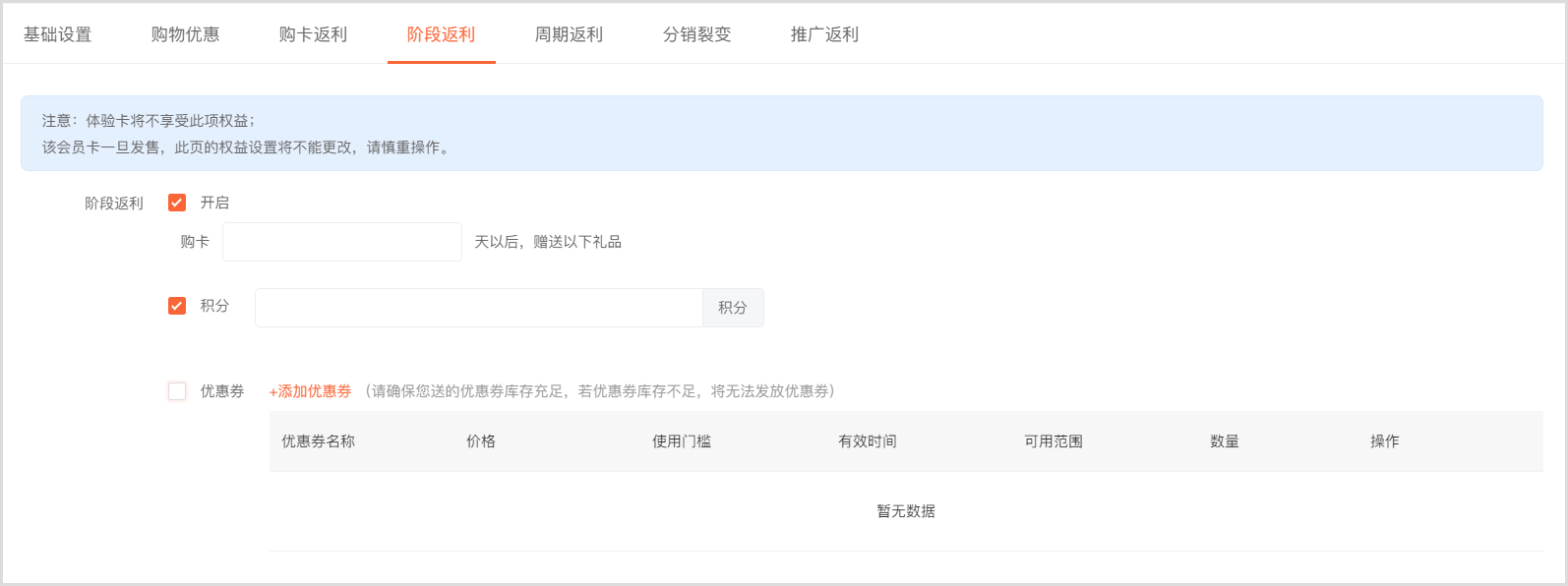This screenshot has height=586, width=1568.
Task: Click the 购卡 days input field
Action: tap(342, 242)
